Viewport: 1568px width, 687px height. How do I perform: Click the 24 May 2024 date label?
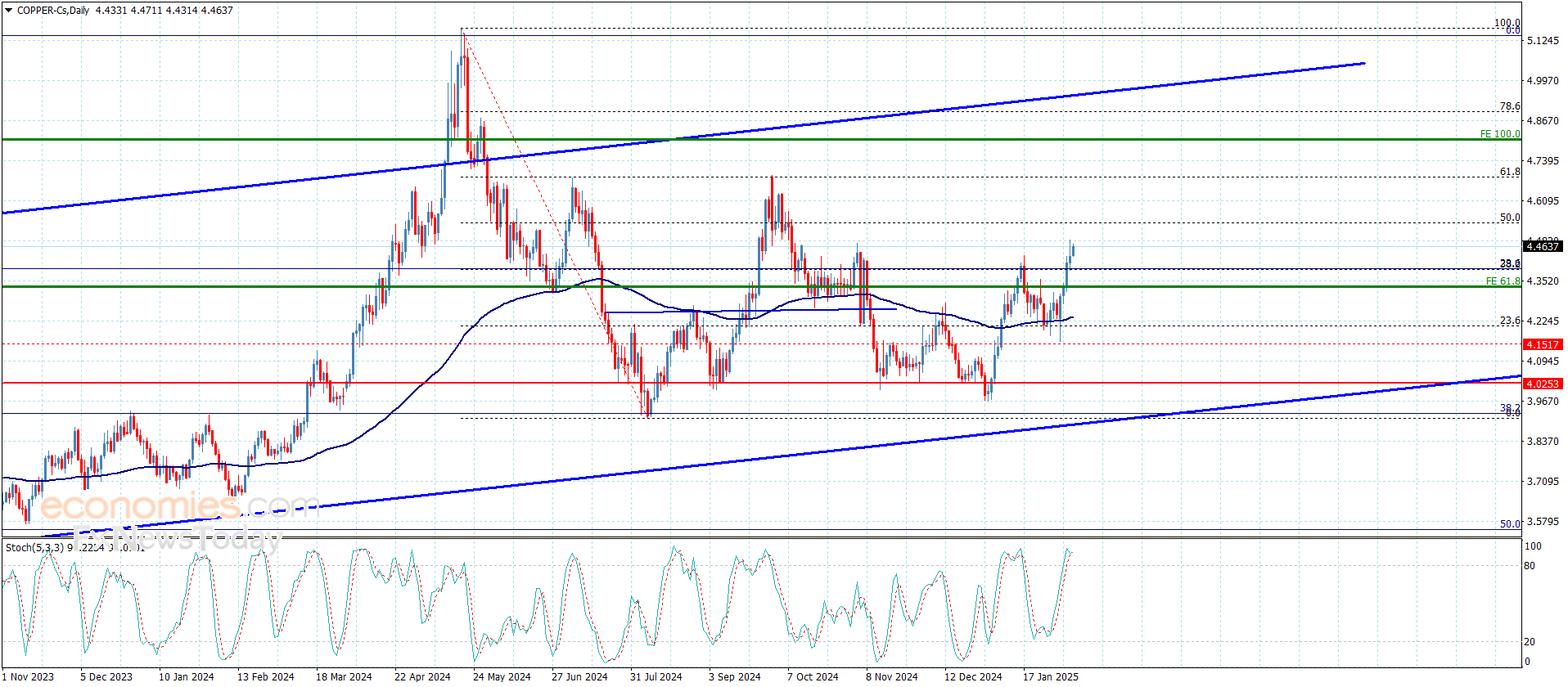502,676
